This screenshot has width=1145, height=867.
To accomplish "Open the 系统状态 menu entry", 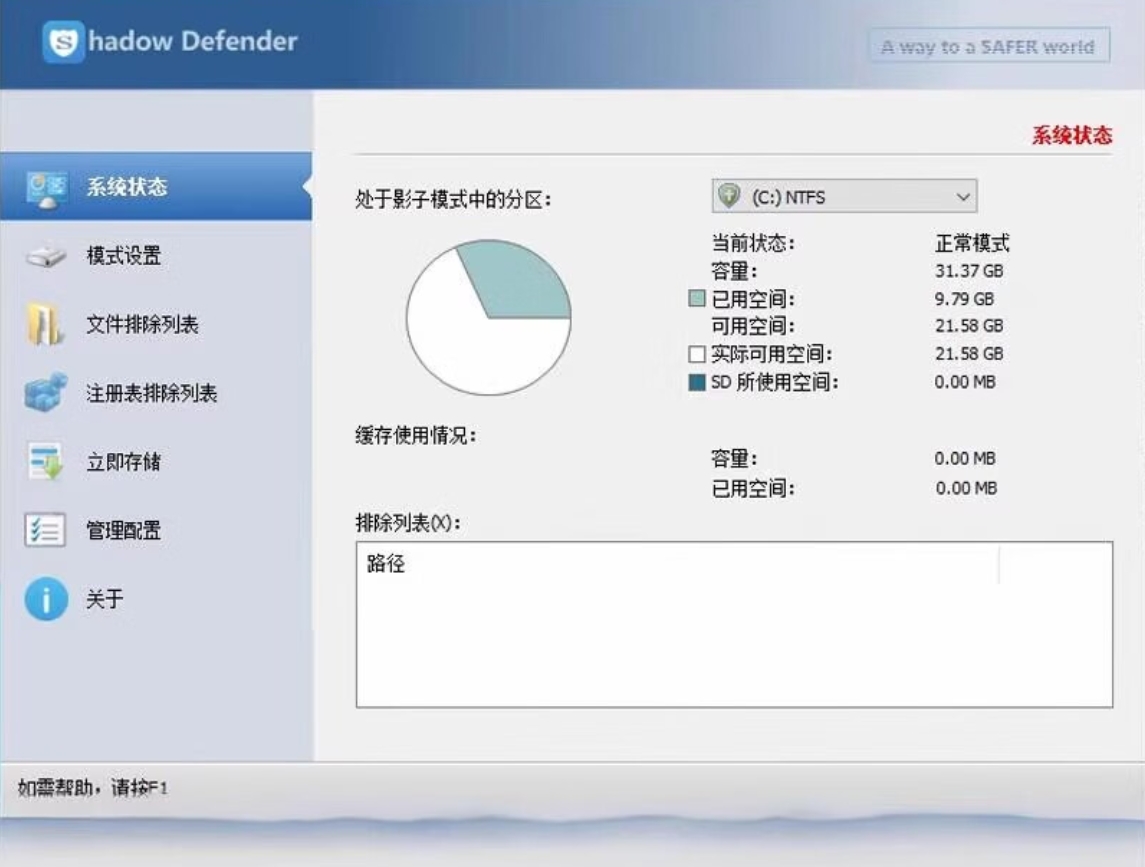I will click(156, 186).
